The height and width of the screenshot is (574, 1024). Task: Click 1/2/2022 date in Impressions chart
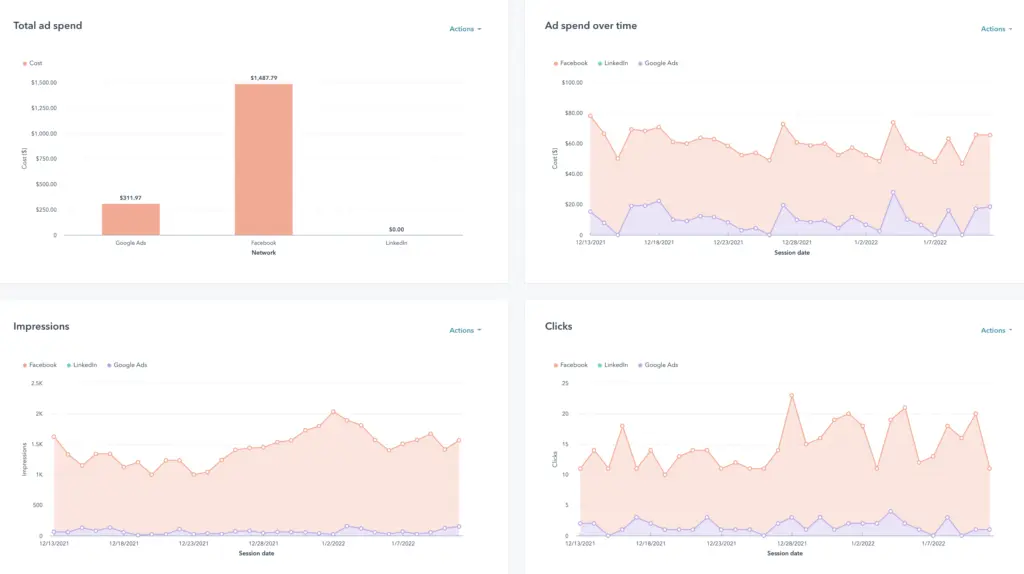(x=333, y=543)
